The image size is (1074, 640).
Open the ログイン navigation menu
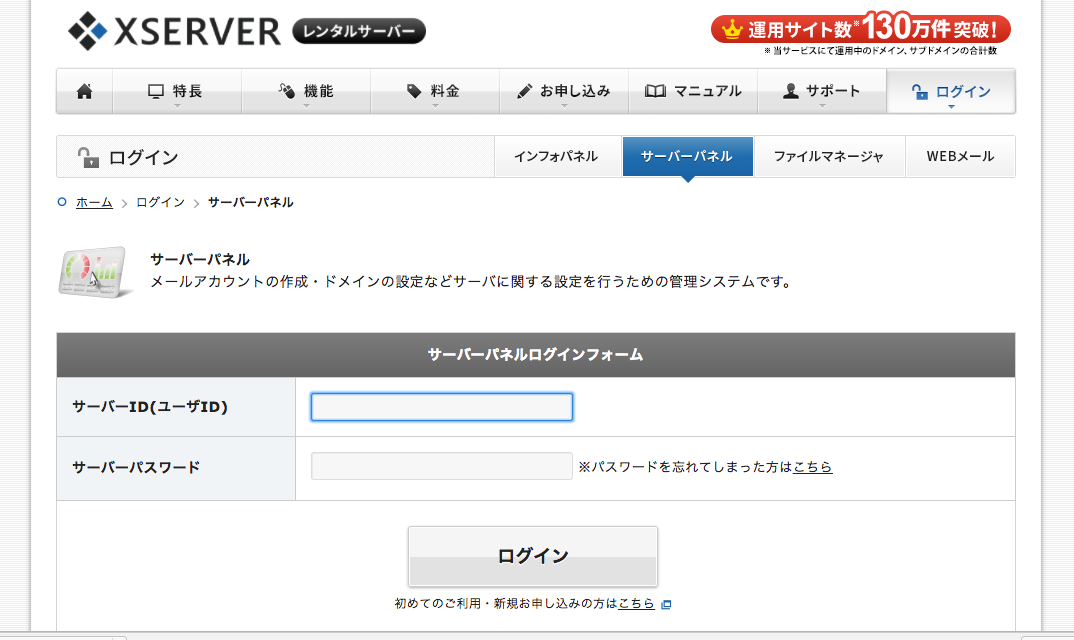point(951,91)
